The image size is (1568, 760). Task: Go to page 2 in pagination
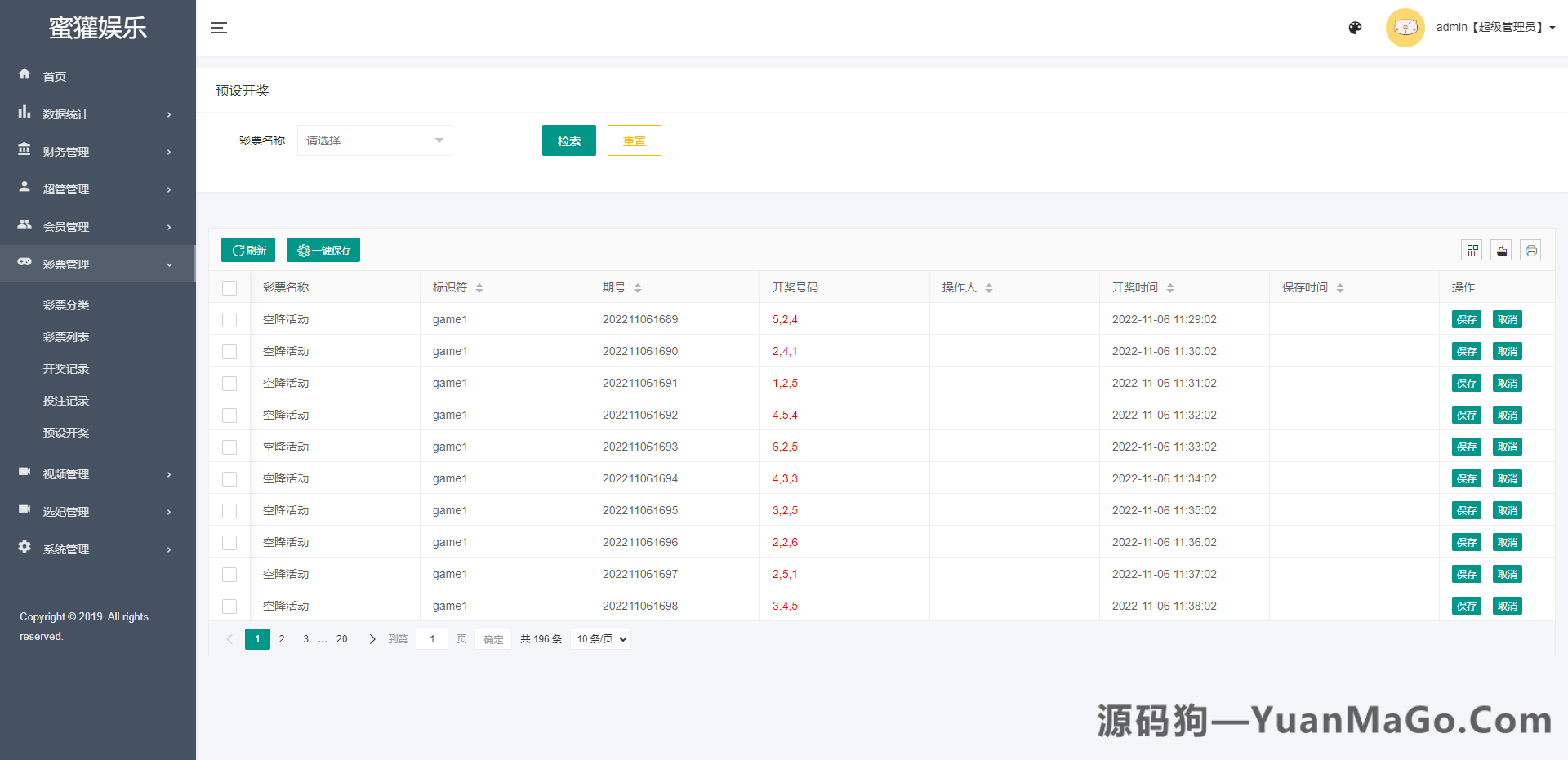282,639
